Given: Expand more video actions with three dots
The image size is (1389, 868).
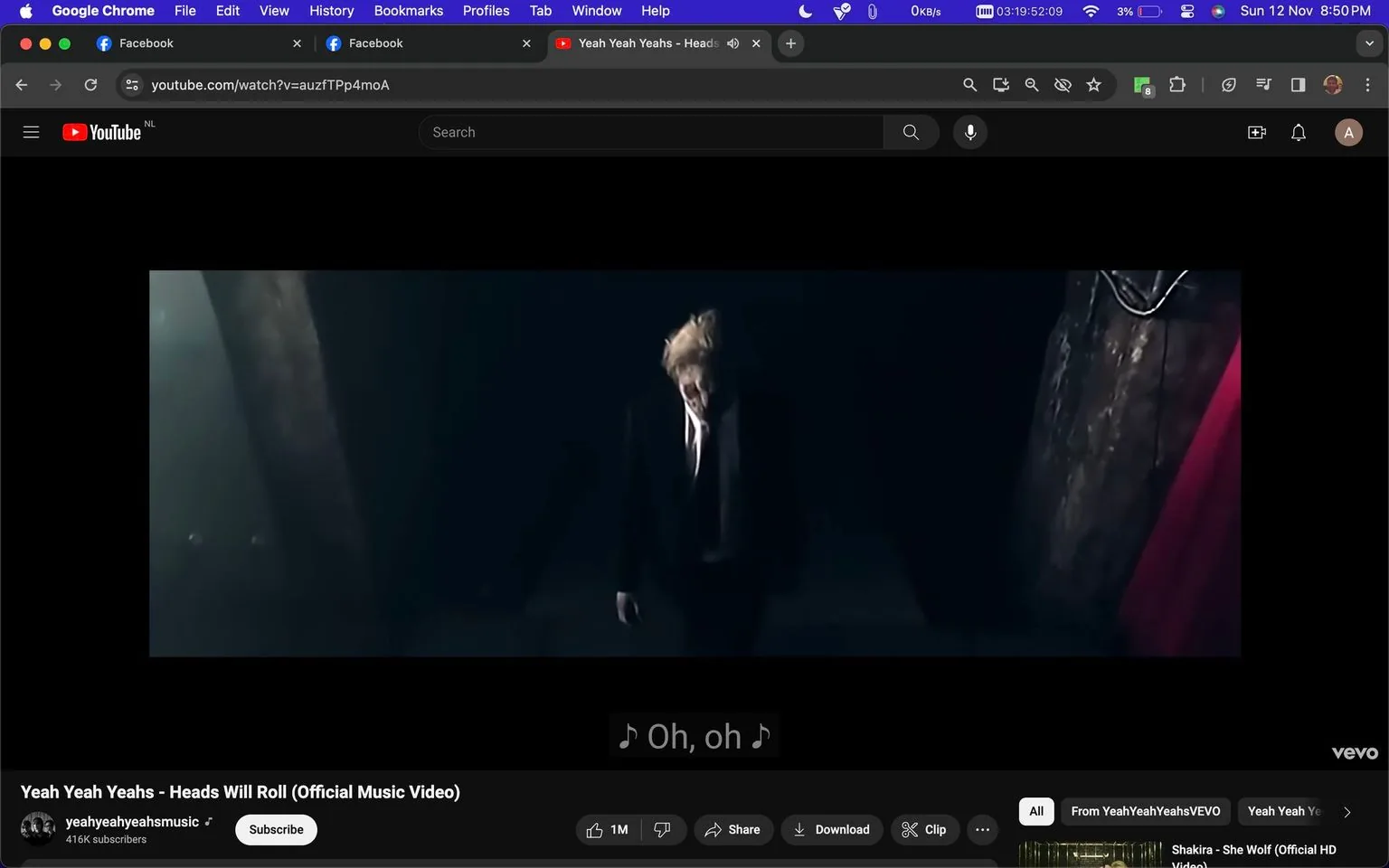Looking at the screenshot, I should click(982, 829).
